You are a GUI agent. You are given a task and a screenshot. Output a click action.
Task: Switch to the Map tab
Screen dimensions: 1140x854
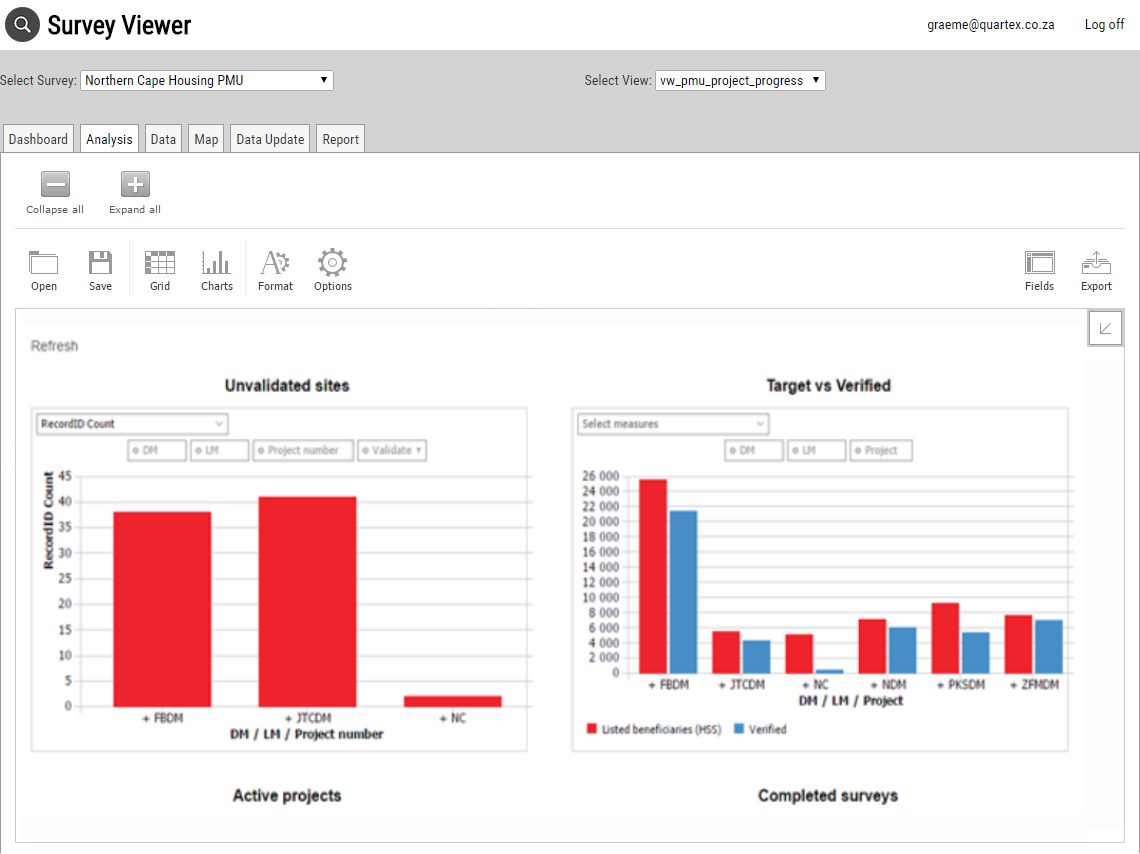tap(206, 139)
